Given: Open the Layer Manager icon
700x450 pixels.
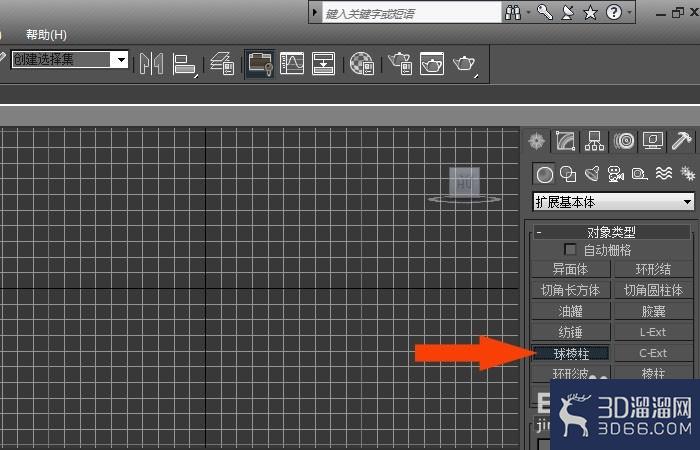Looking at the screenshot, I should click(222, 63).
